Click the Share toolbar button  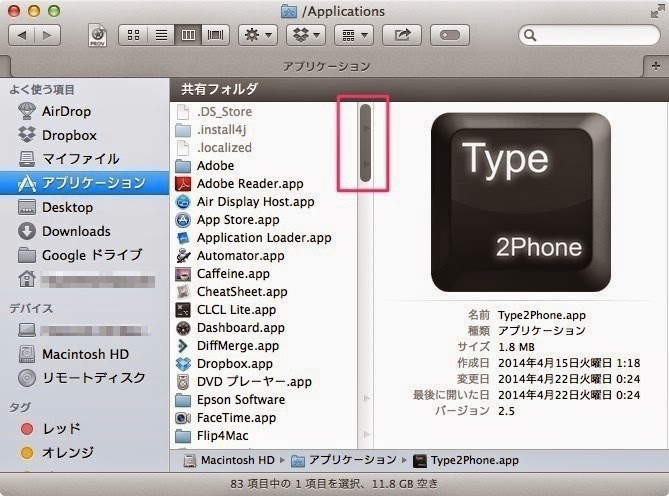coord(402,35)
